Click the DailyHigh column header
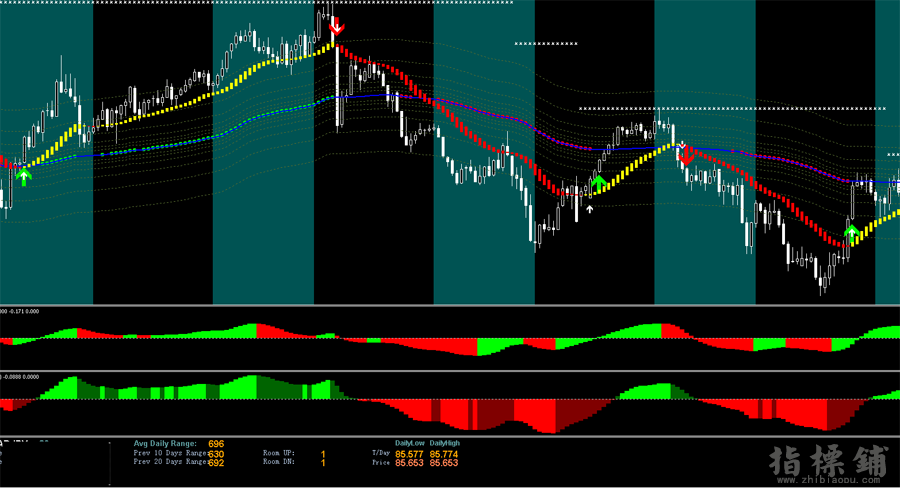The width and height of the screenshot is (900, 488). point(445,442)
